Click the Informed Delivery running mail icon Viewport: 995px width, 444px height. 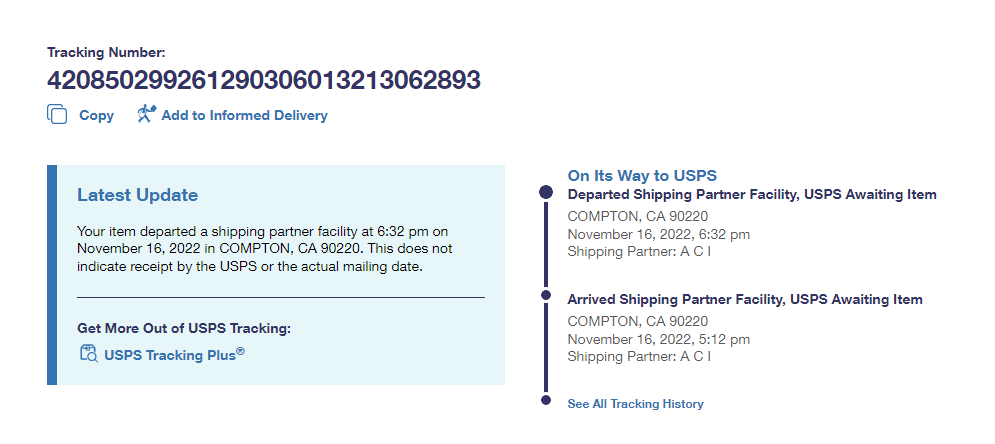[x=147, y=114]
